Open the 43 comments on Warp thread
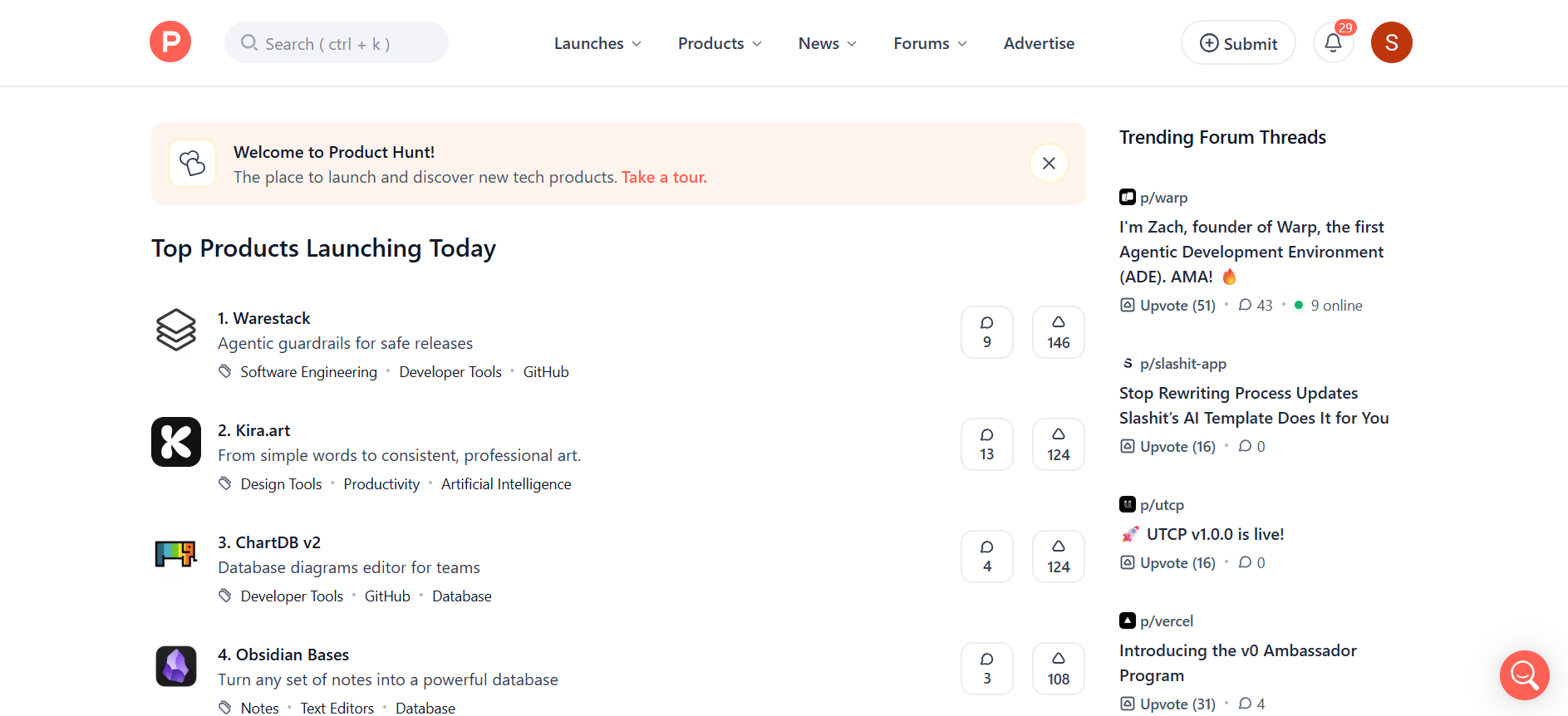 tap(1256, 306)
